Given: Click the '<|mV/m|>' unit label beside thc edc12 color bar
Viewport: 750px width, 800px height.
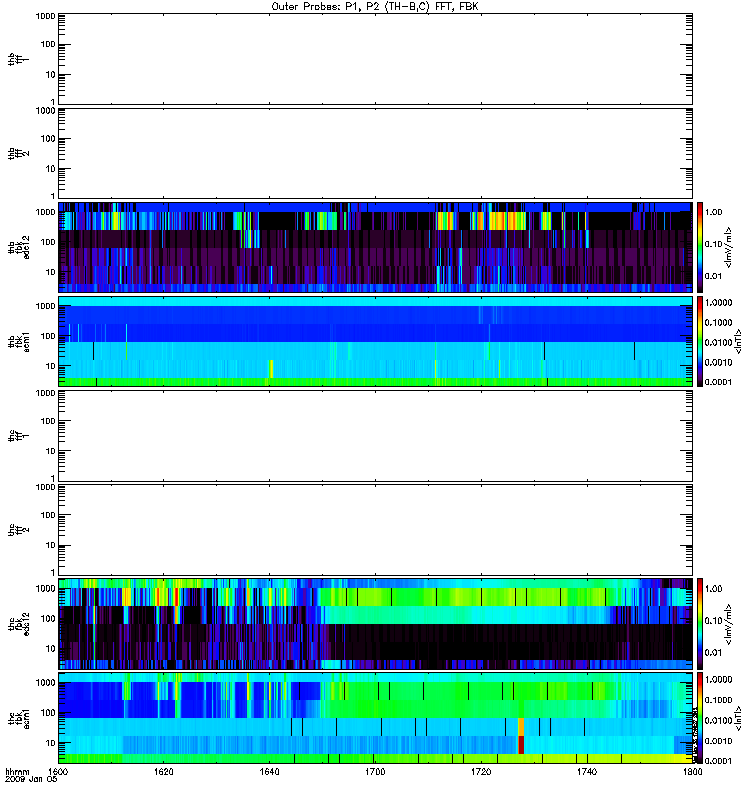Looking at the screenshot, I should pyautogui.click(x=729, y=623).
